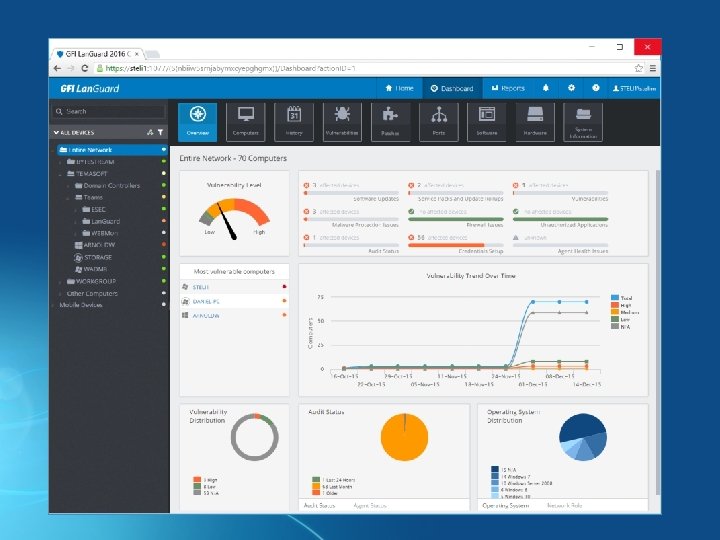Click the browser address bar URL
This screenshot has height=540, width=720.
tap(230, 68)
